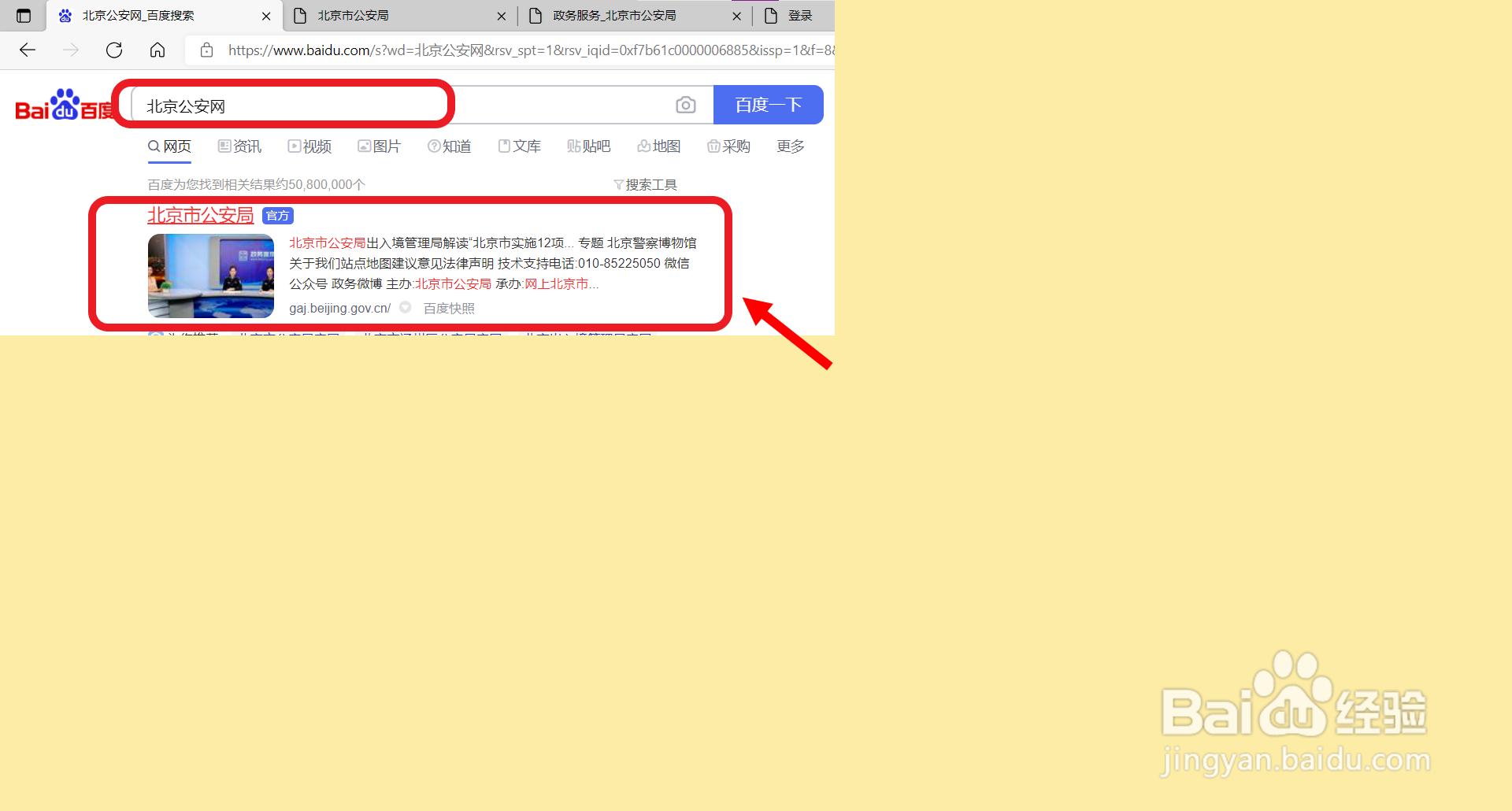Click the 官方 badge

pos(278,216)
